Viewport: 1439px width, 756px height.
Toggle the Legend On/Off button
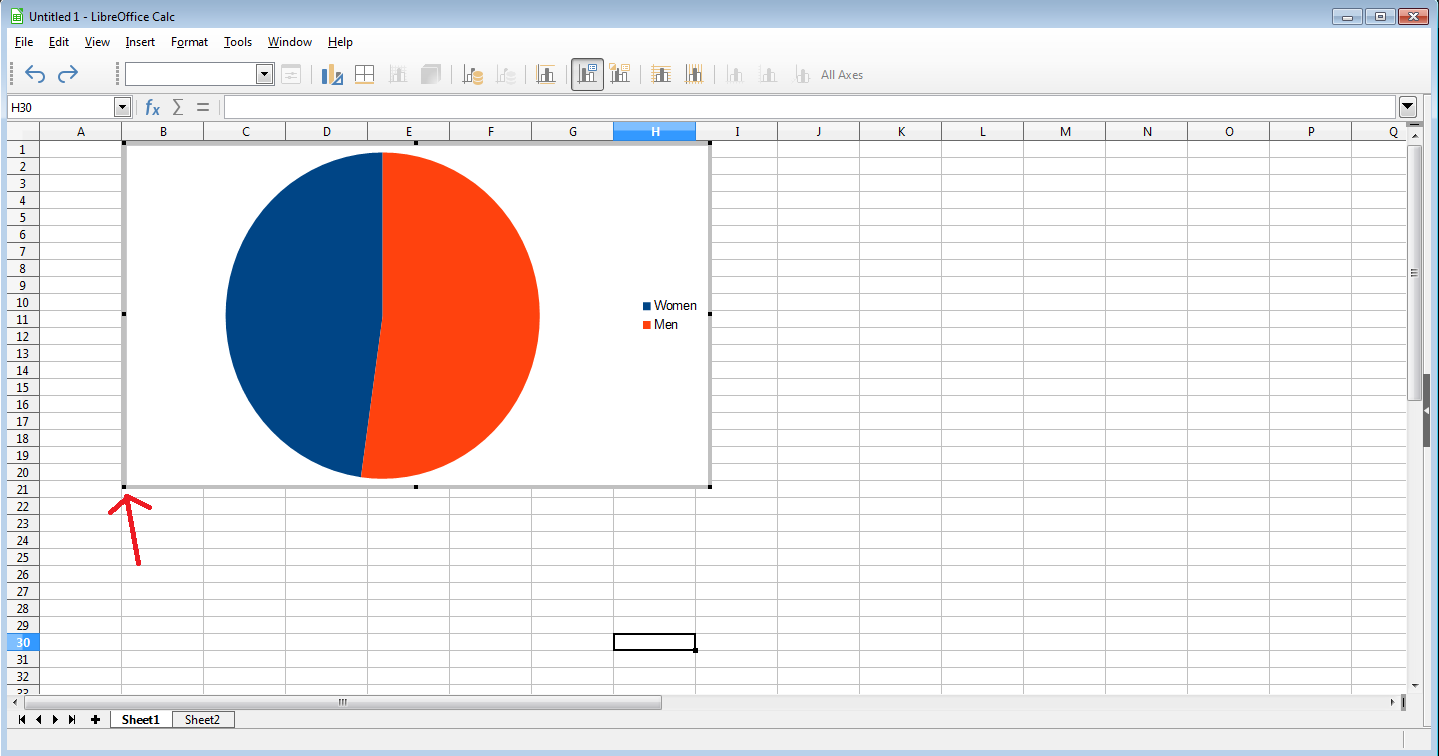pos(588,74)
